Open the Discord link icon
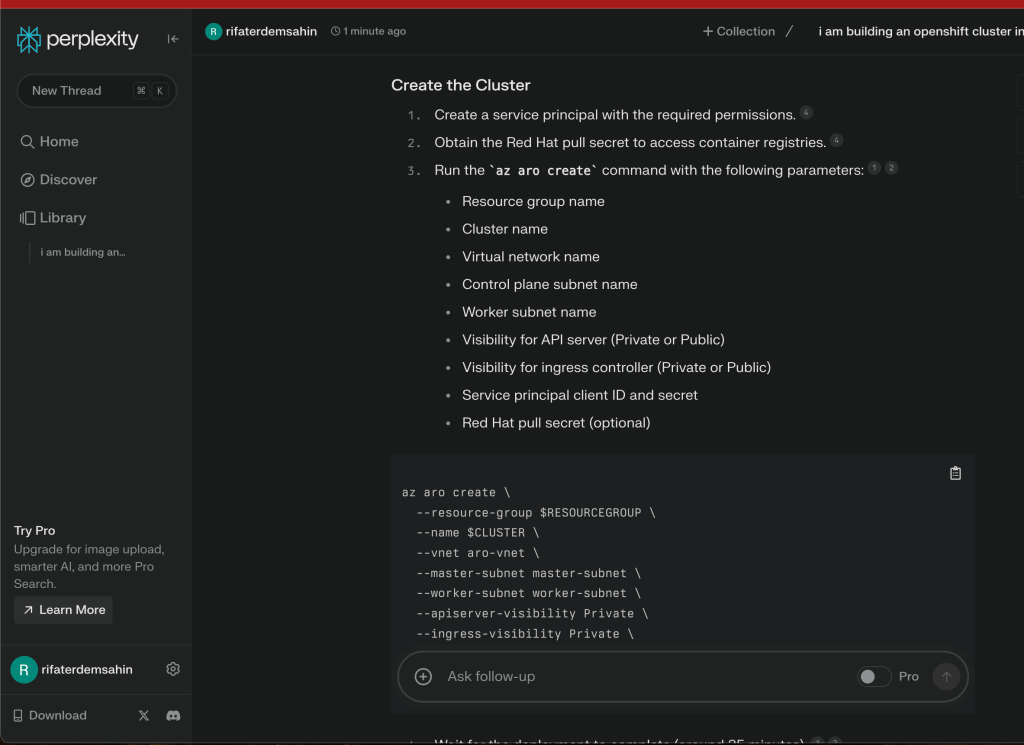Image resolution: width=1024 pixels, height=745 pixels. point(173,716)
